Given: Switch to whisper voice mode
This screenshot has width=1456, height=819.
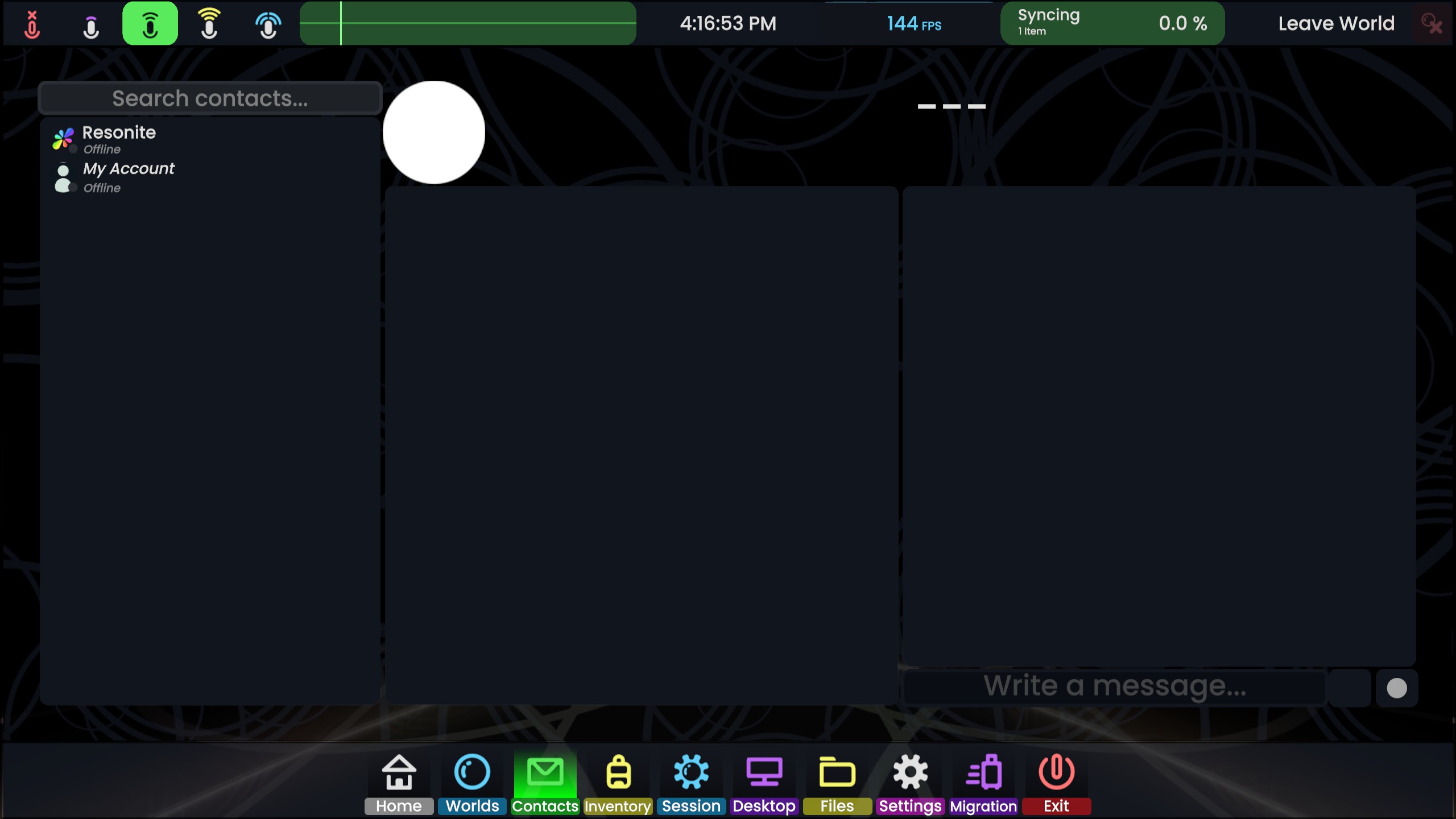Looking at the screenshot, I should click(x=91, y=24).
